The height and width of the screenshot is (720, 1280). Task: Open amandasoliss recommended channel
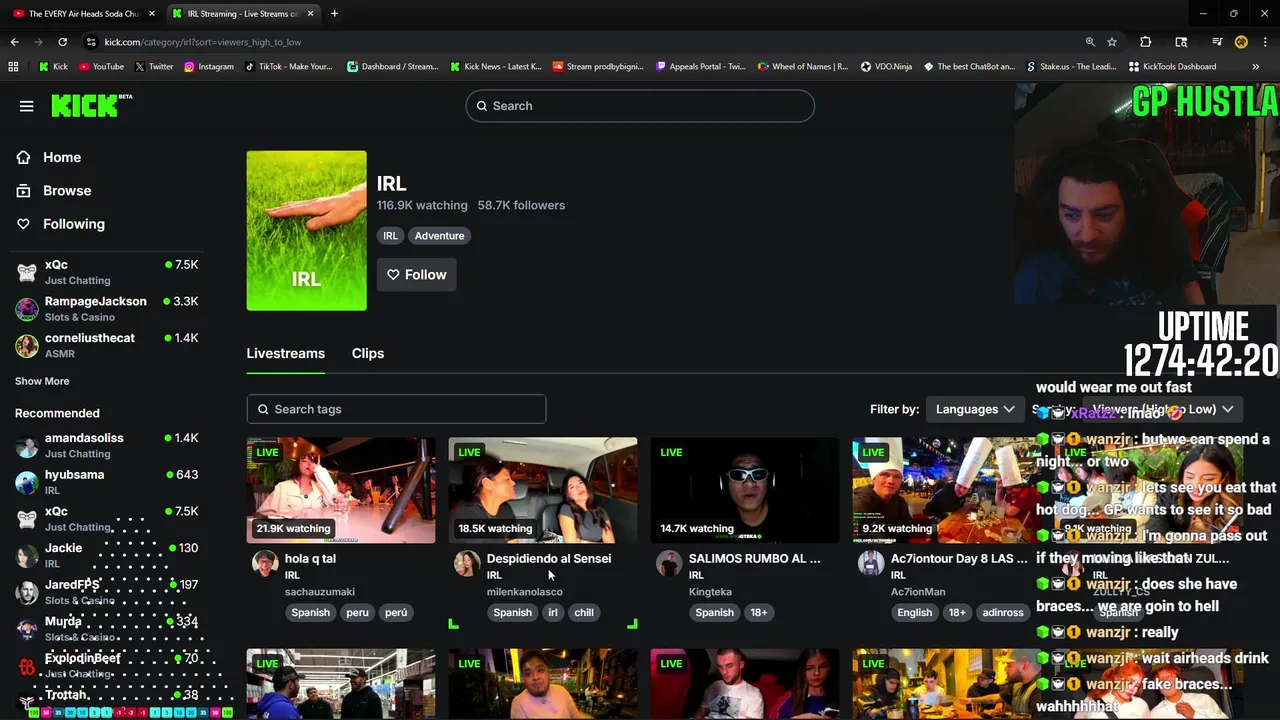(x=107, y=445)
